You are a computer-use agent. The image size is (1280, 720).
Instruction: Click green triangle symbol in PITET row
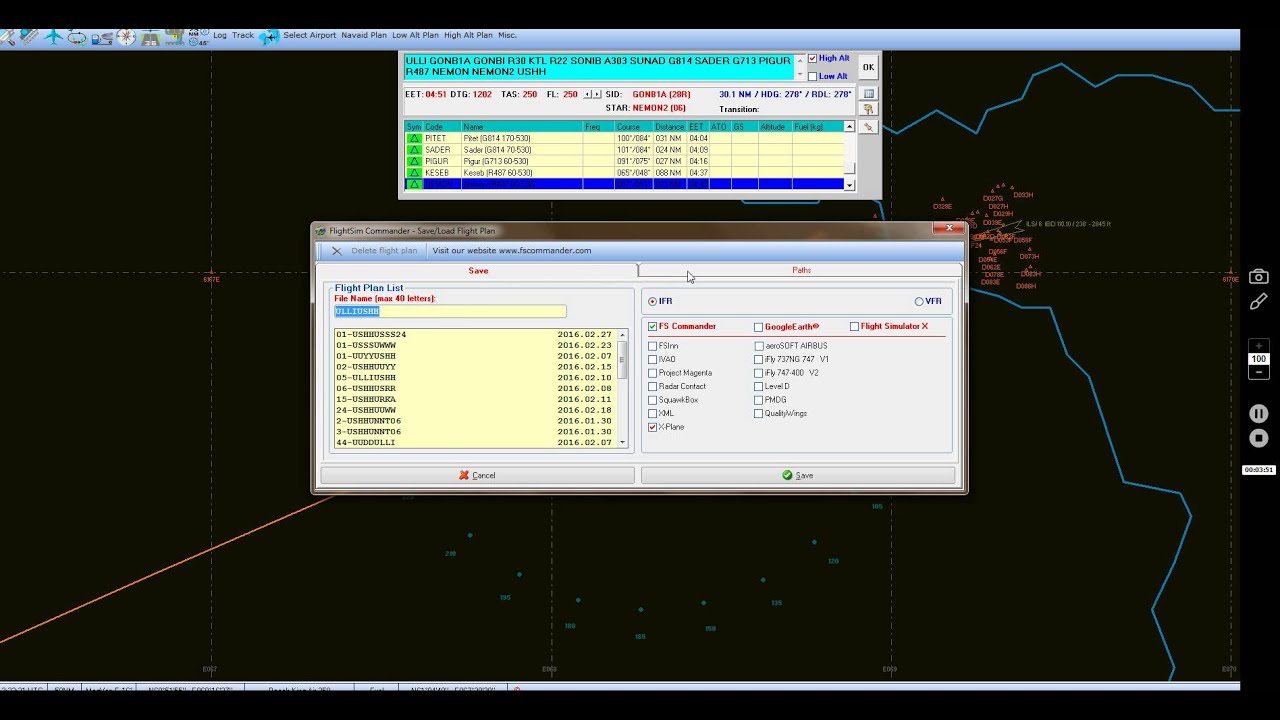[414, 138]
